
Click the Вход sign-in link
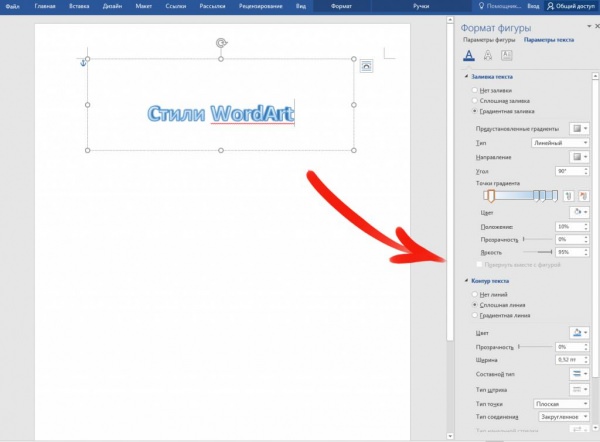[x=533, y=6]
